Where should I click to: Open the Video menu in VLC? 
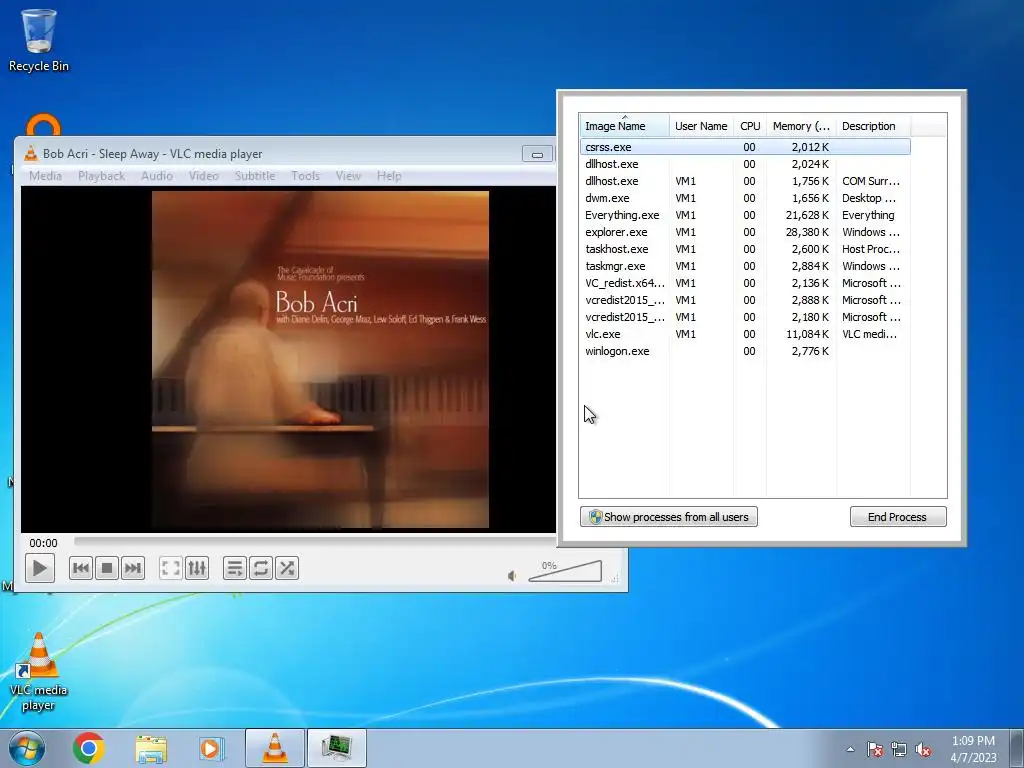pos(203,176)
